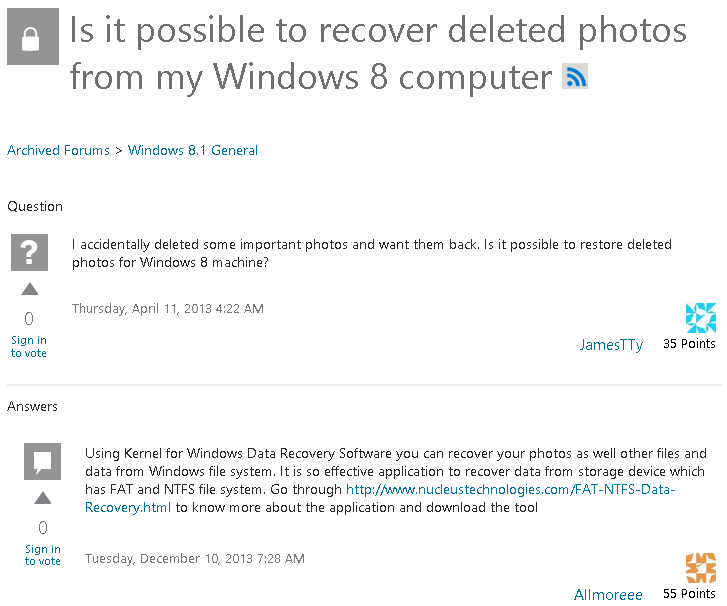Open the RSS feed icon beside title
Viewport: 727px width, 606px height.
(575, 76)
